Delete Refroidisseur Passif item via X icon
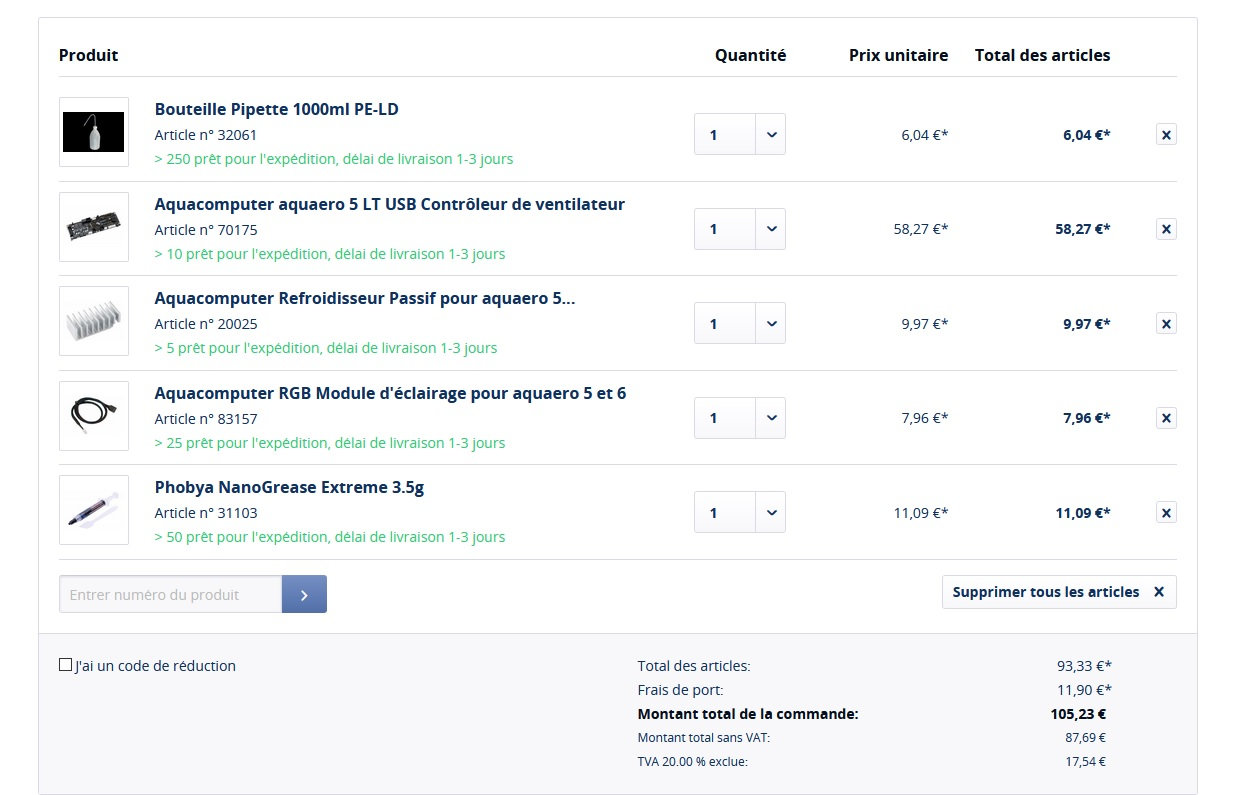 pyautogui.click(x=1165, y=323)
